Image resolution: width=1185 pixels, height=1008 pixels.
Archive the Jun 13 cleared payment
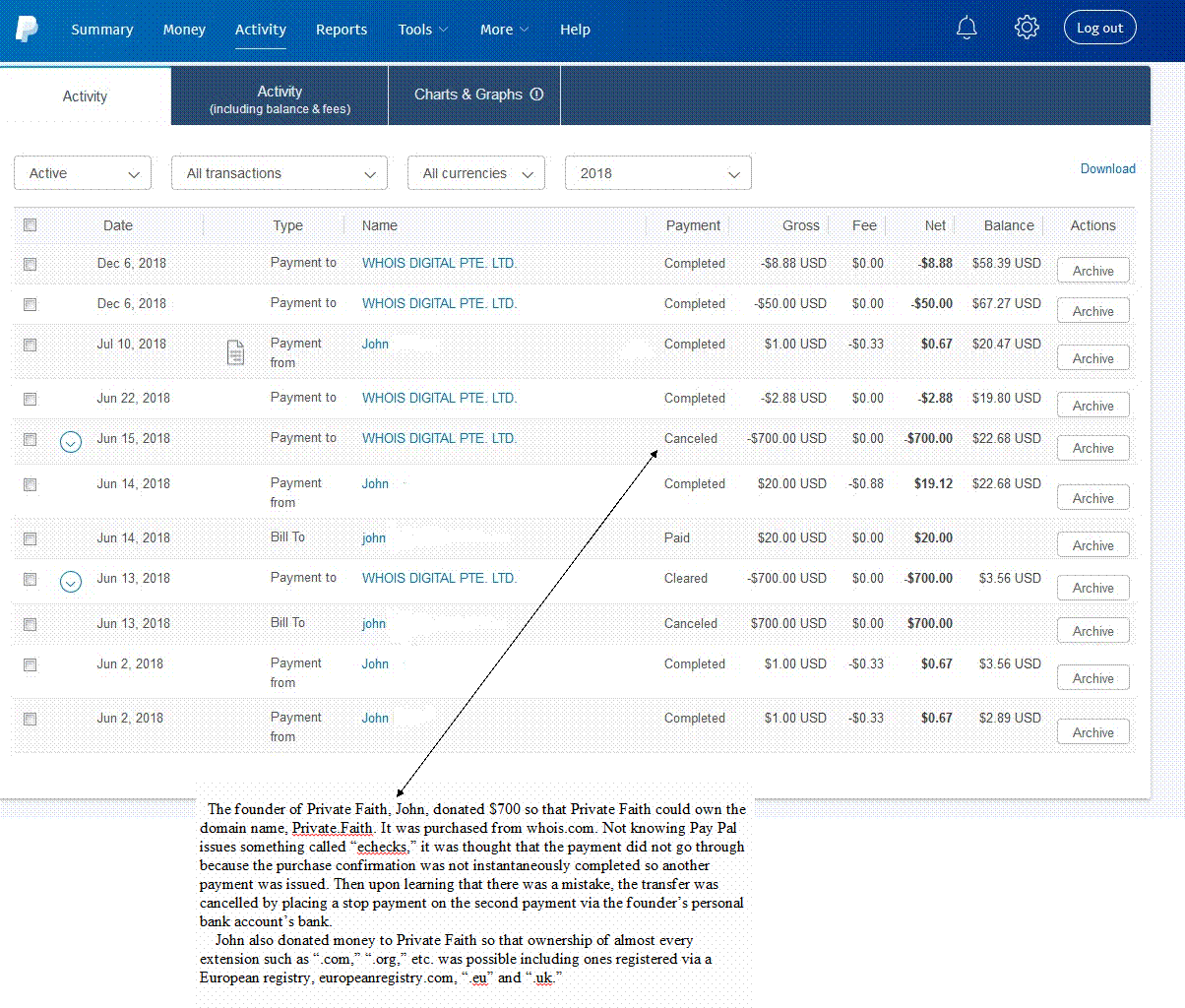(x=1093, y=588)
